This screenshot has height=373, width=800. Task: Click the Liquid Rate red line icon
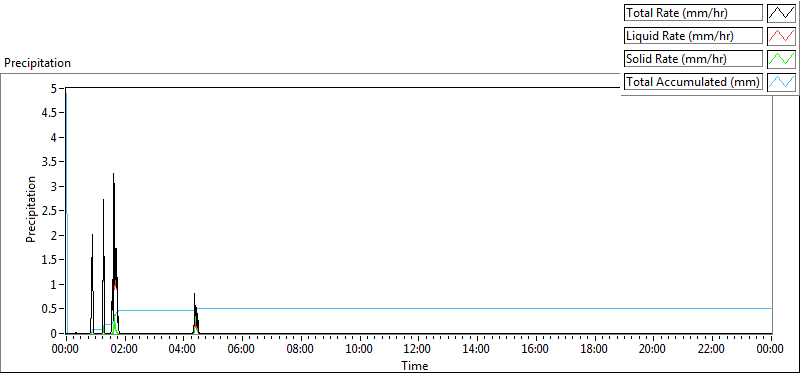point(781,36)
